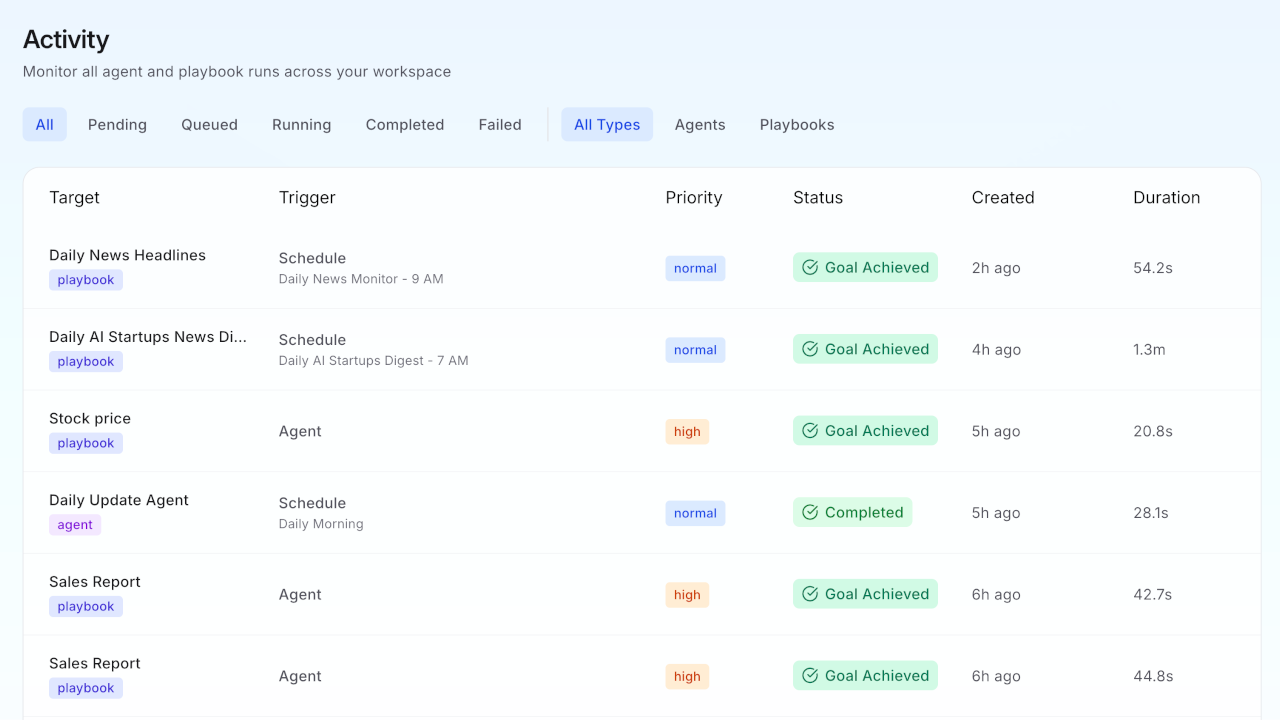Screen dimensions: 1280x720
Task: Enable the Running status filter
Action: 301,124
